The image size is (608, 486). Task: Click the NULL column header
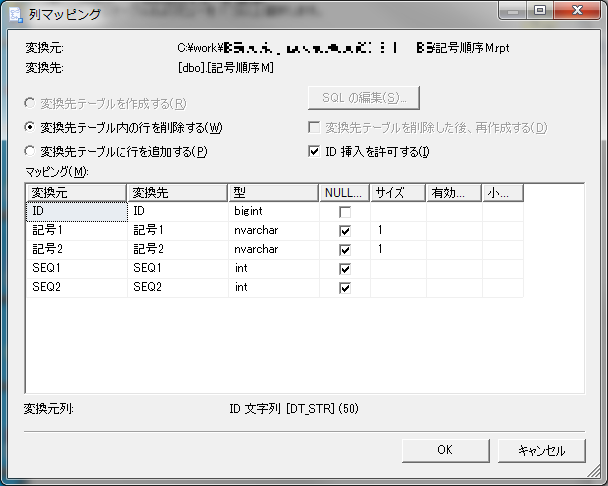(345, 193)
